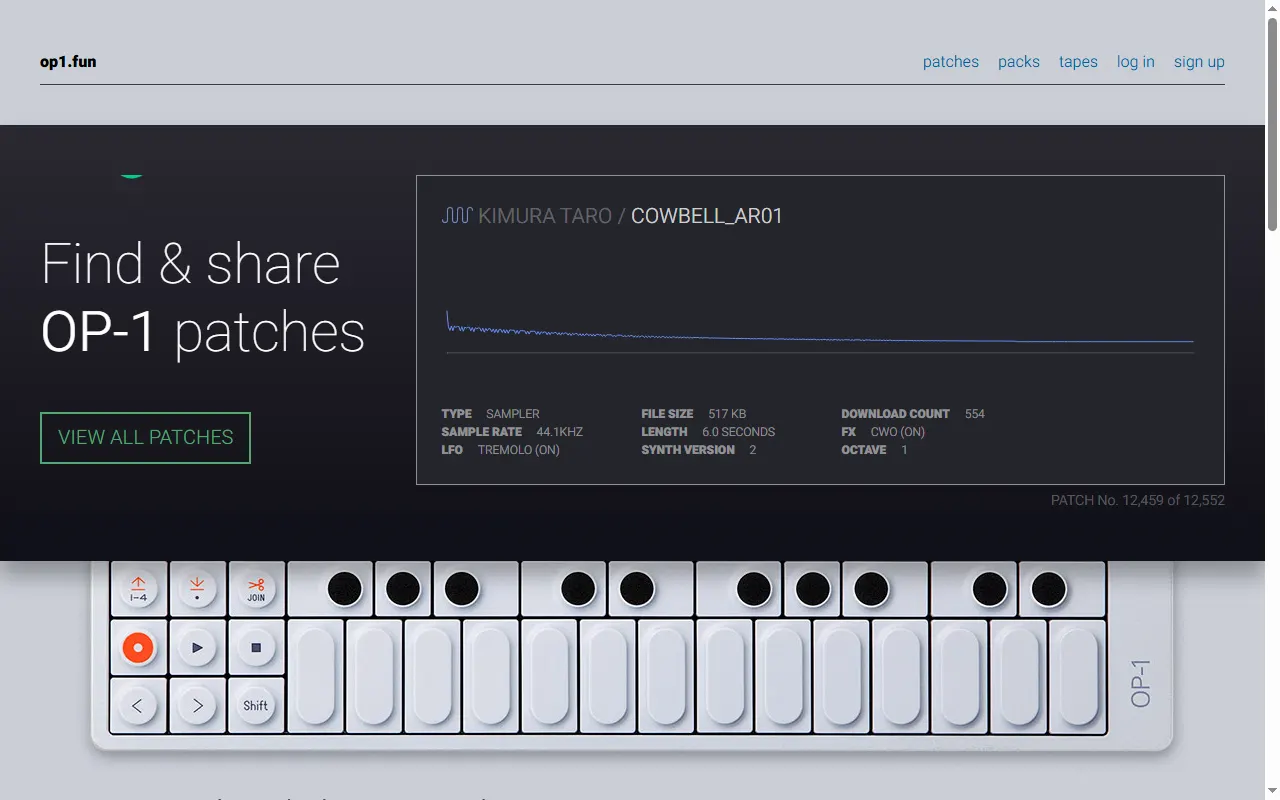Click the 'DOWNLOAD COUNT' label
Image resolution: width=1280 pixels, height=800 pixels.
point(896,414)
